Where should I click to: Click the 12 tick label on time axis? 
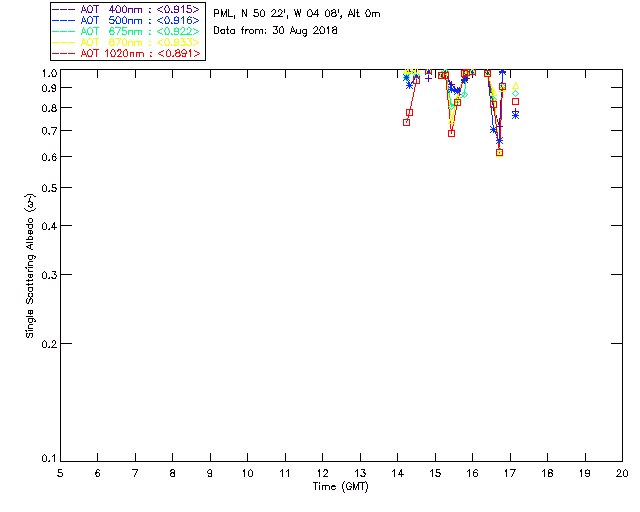[x=322, y=473]
